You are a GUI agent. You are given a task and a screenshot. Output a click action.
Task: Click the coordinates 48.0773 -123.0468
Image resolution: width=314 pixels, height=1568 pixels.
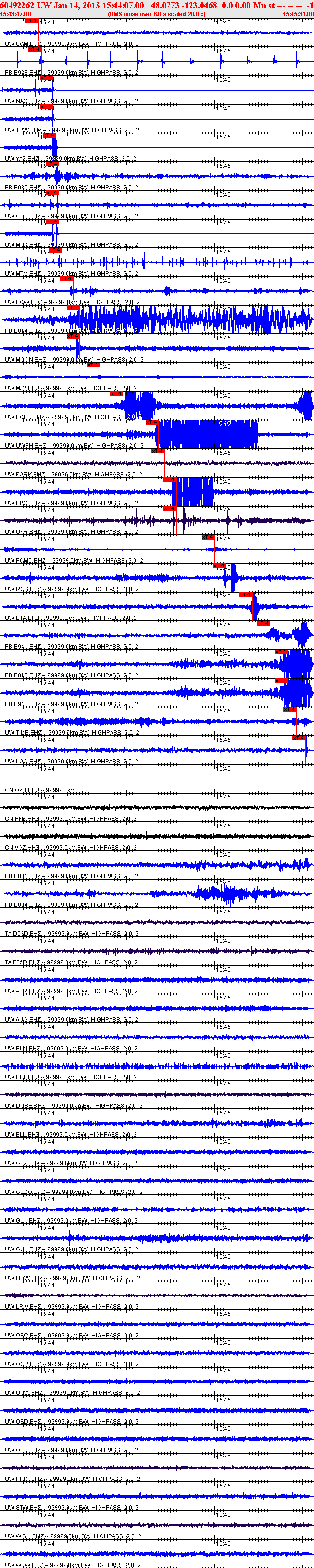184,5
